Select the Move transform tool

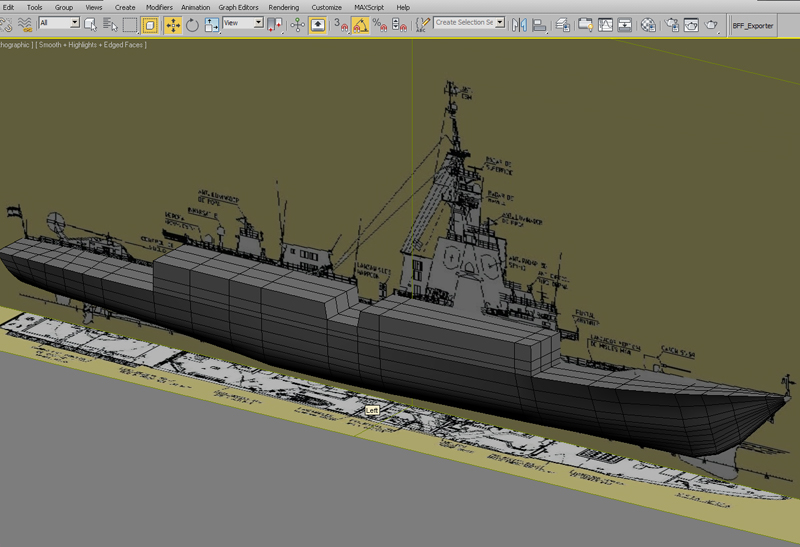(x=172, y=25)
